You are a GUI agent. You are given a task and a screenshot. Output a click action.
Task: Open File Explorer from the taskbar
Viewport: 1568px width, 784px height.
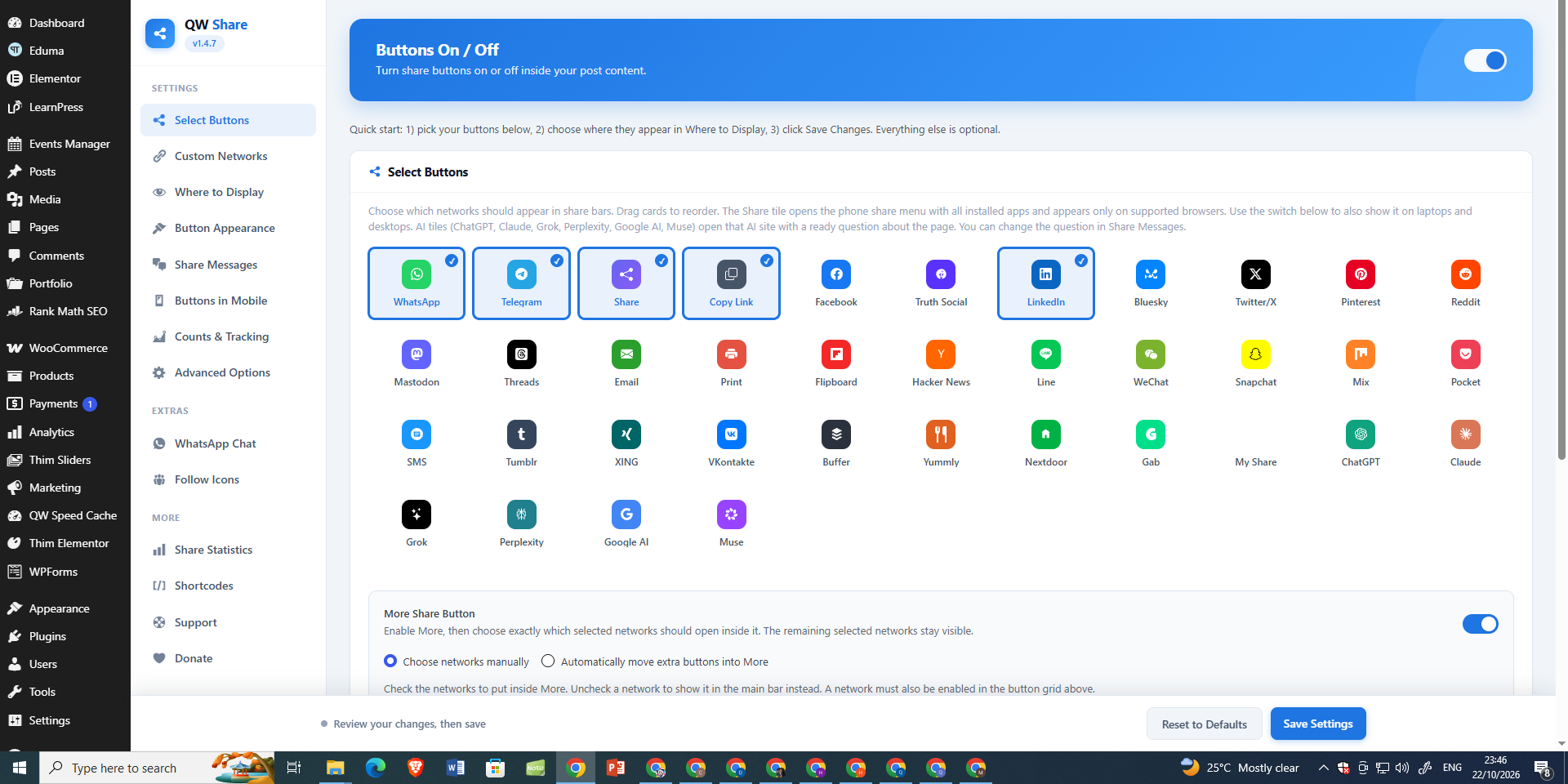click(335, 768)
